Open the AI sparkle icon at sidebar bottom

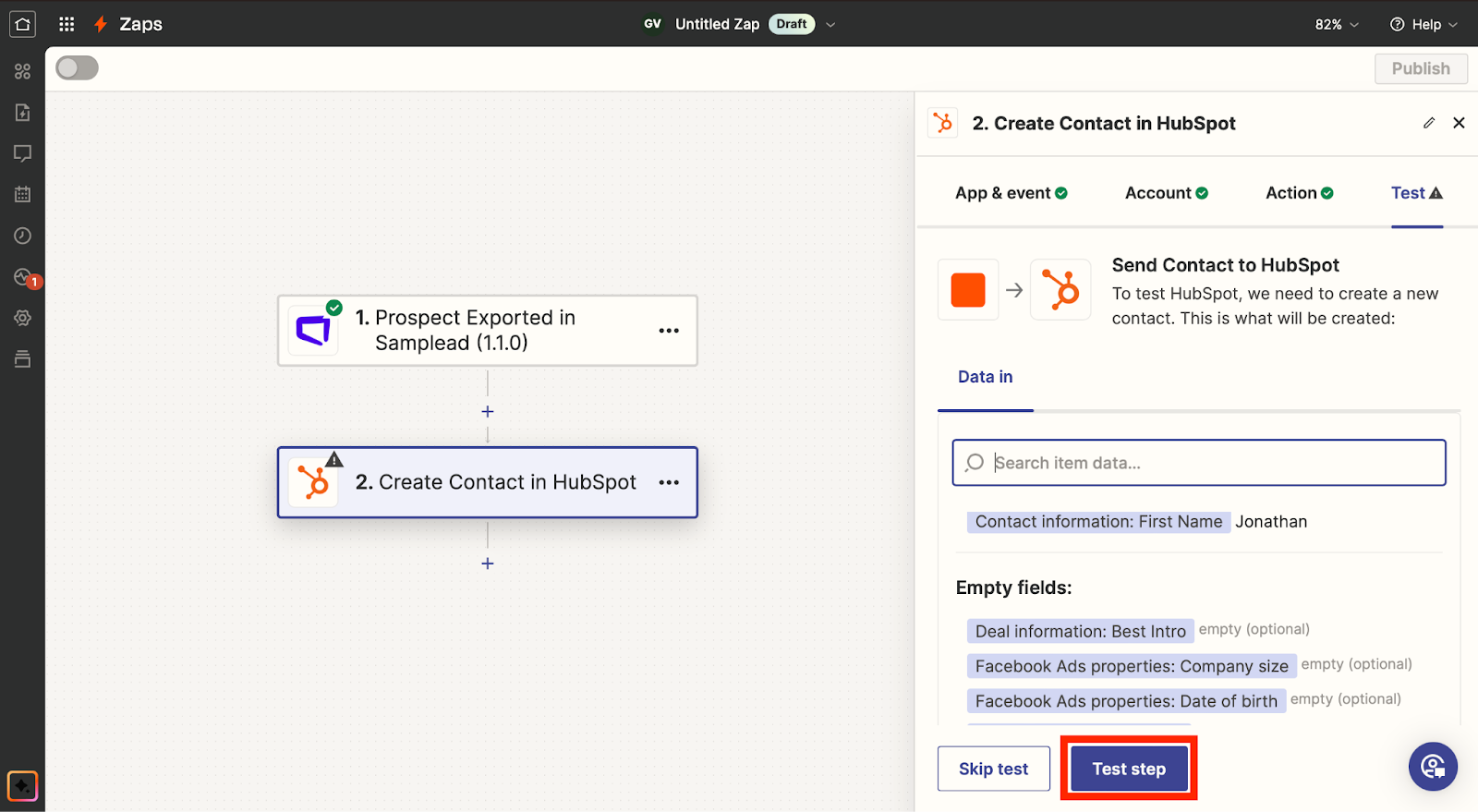pyautogui.click(x=22, y=786)
